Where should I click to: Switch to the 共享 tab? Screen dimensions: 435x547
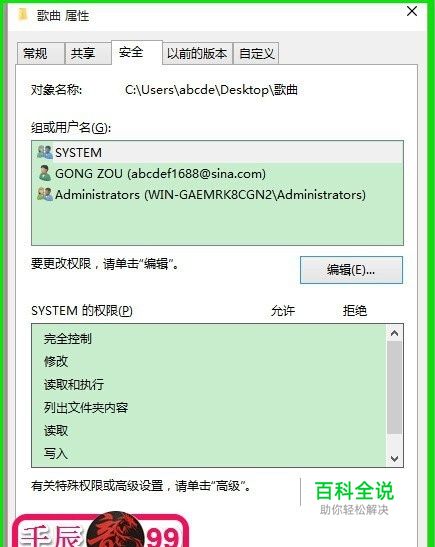[88, 53]
